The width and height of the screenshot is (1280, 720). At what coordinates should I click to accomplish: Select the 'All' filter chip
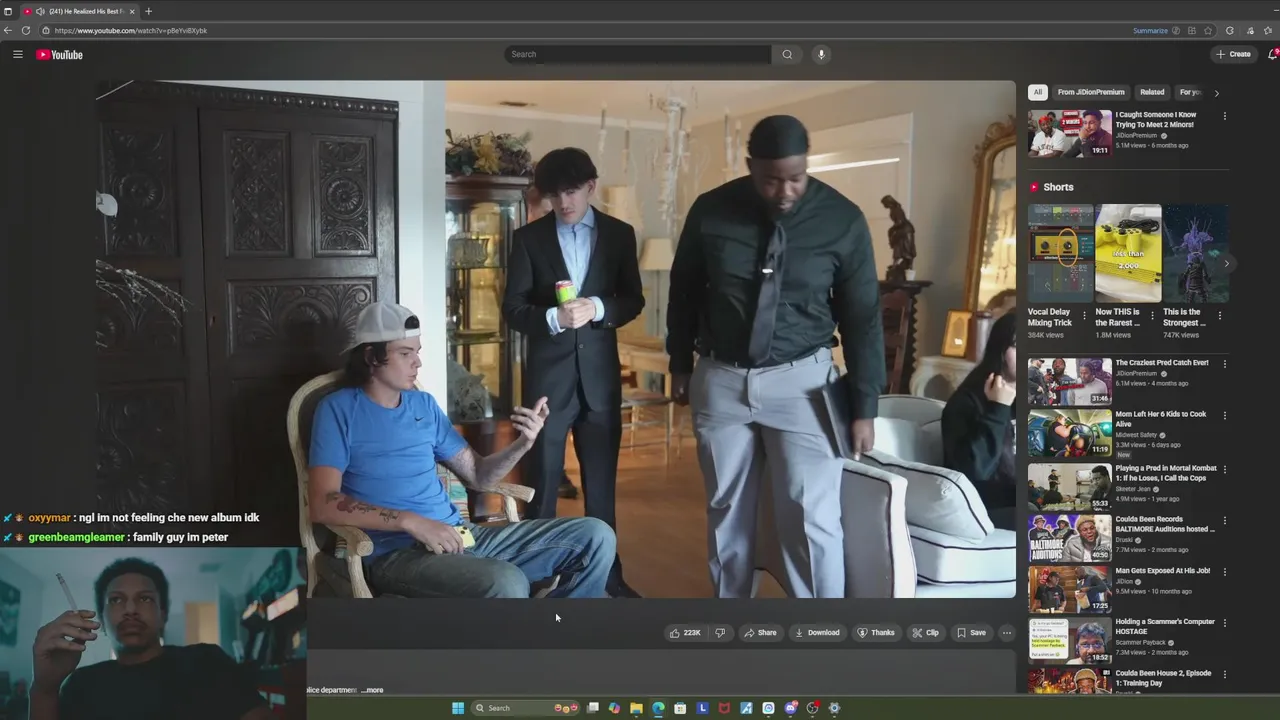pyautogui.click(x=1038, y=92)
